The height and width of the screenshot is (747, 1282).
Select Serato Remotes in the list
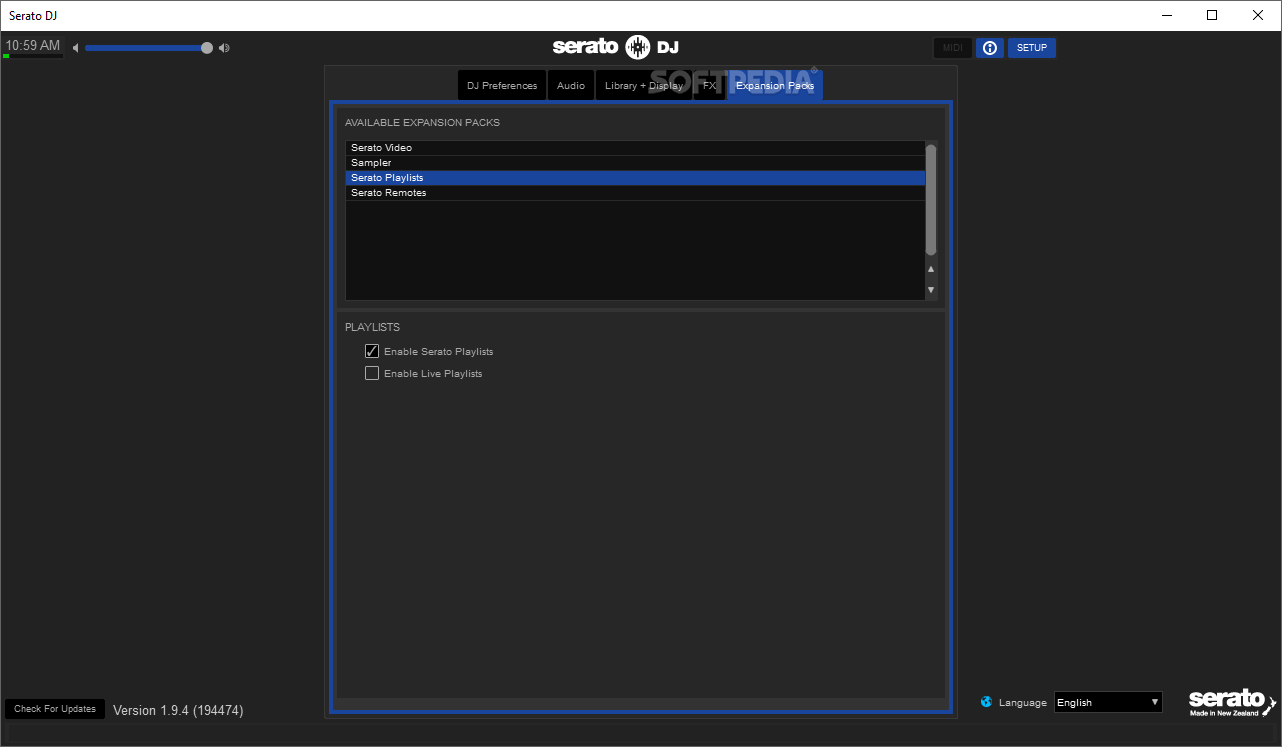point(635,193)
